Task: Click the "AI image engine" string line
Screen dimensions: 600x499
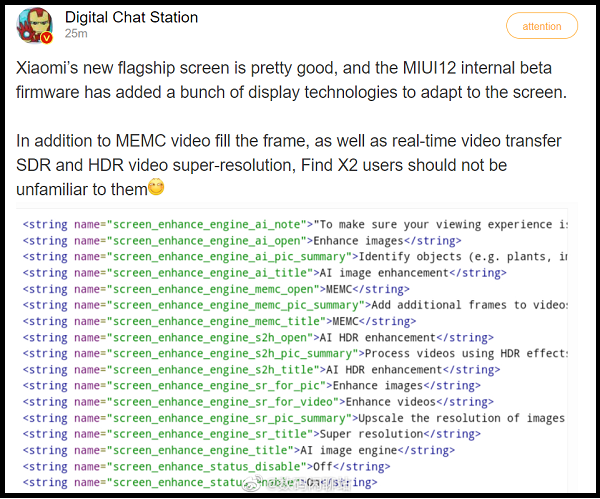Action: pos(239,450)
